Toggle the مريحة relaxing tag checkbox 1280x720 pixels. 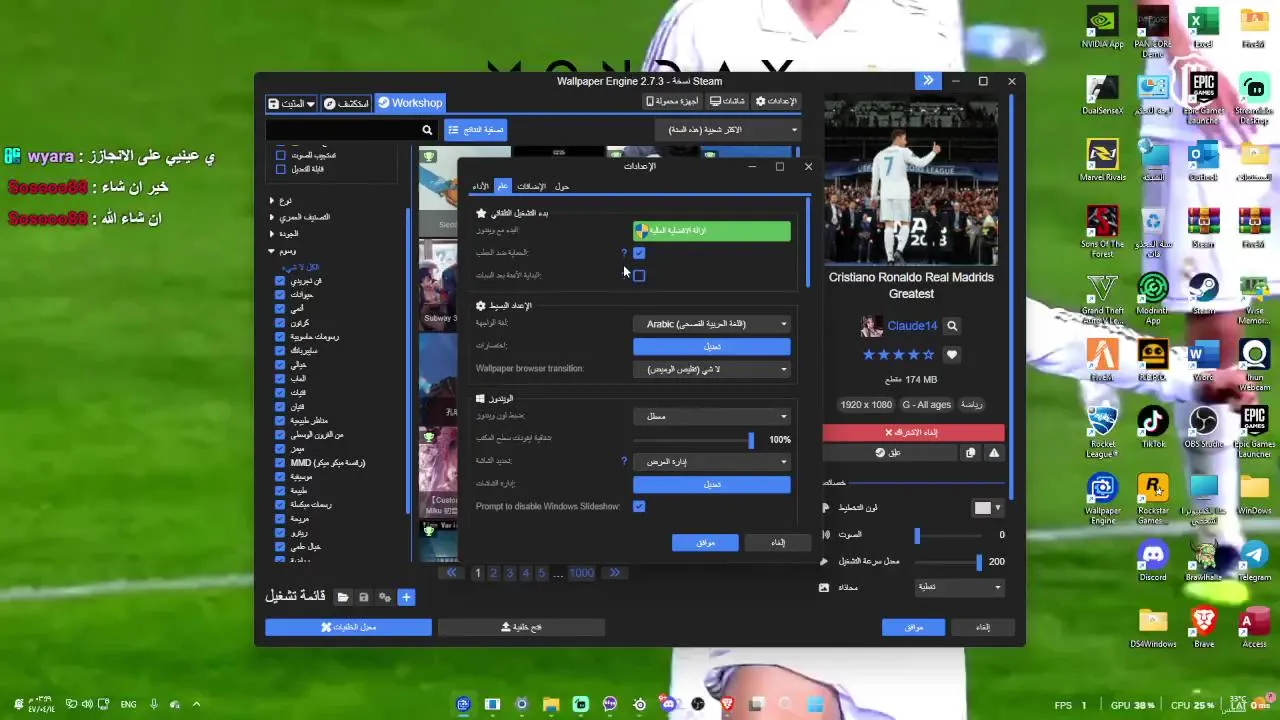coord(280,519)
